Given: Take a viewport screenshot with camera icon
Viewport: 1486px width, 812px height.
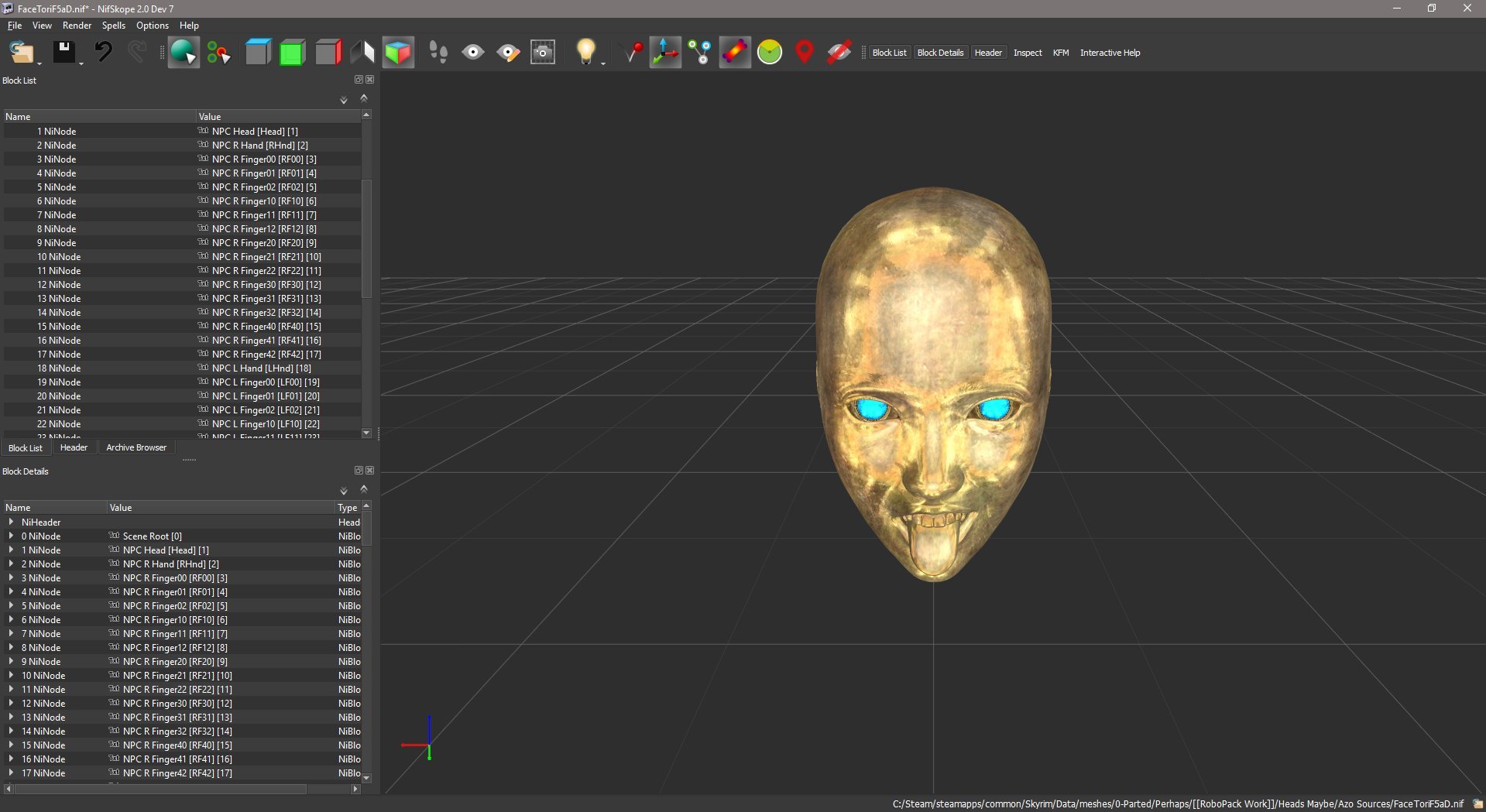Looking at the screenshot, I should pyautogui.click(x=543, y=53).
